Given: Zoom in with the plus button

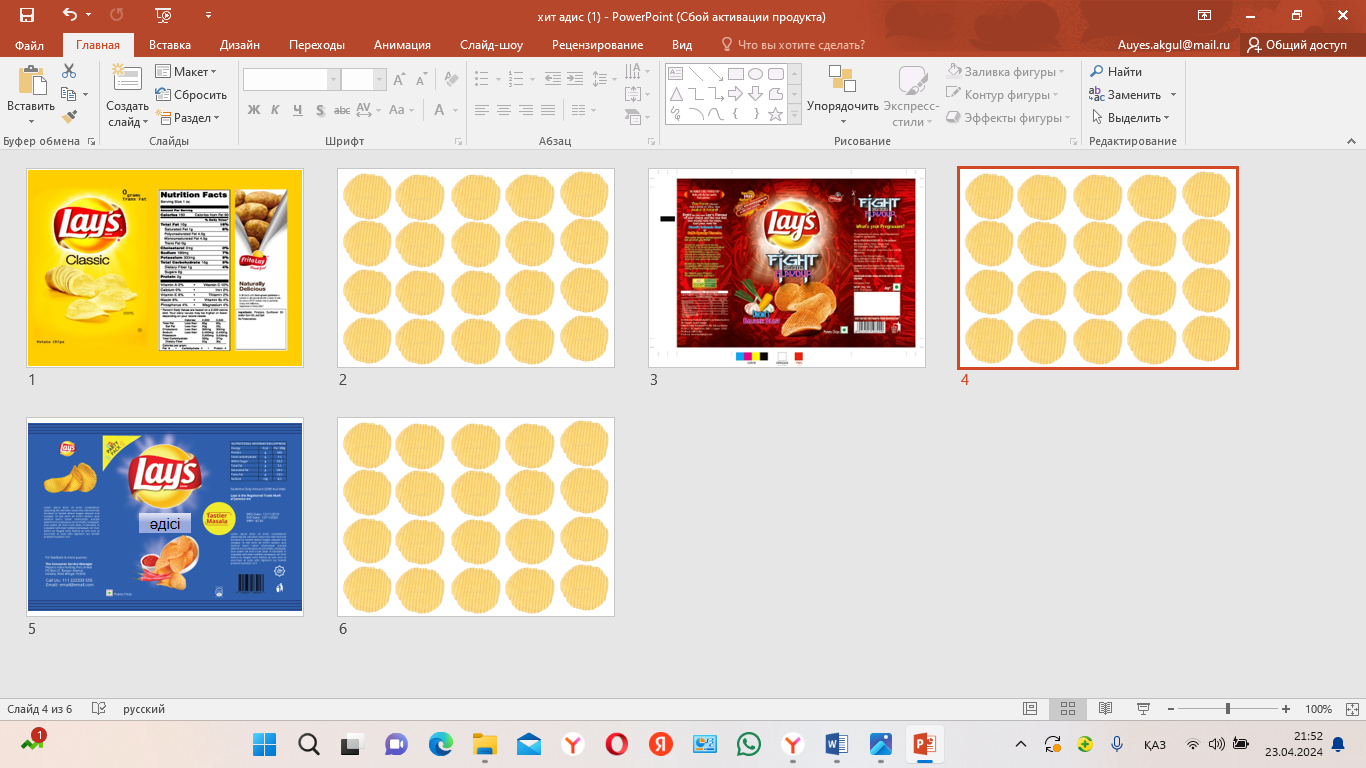Looking at the screenshot, I should tap(1284, 709).
